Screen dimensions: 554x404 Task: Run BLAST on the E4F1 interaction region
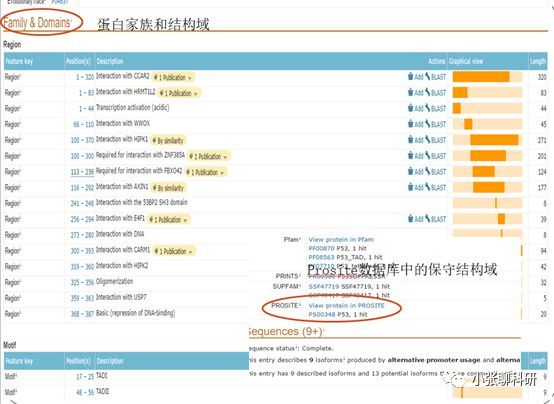click(x=436, y=219)
